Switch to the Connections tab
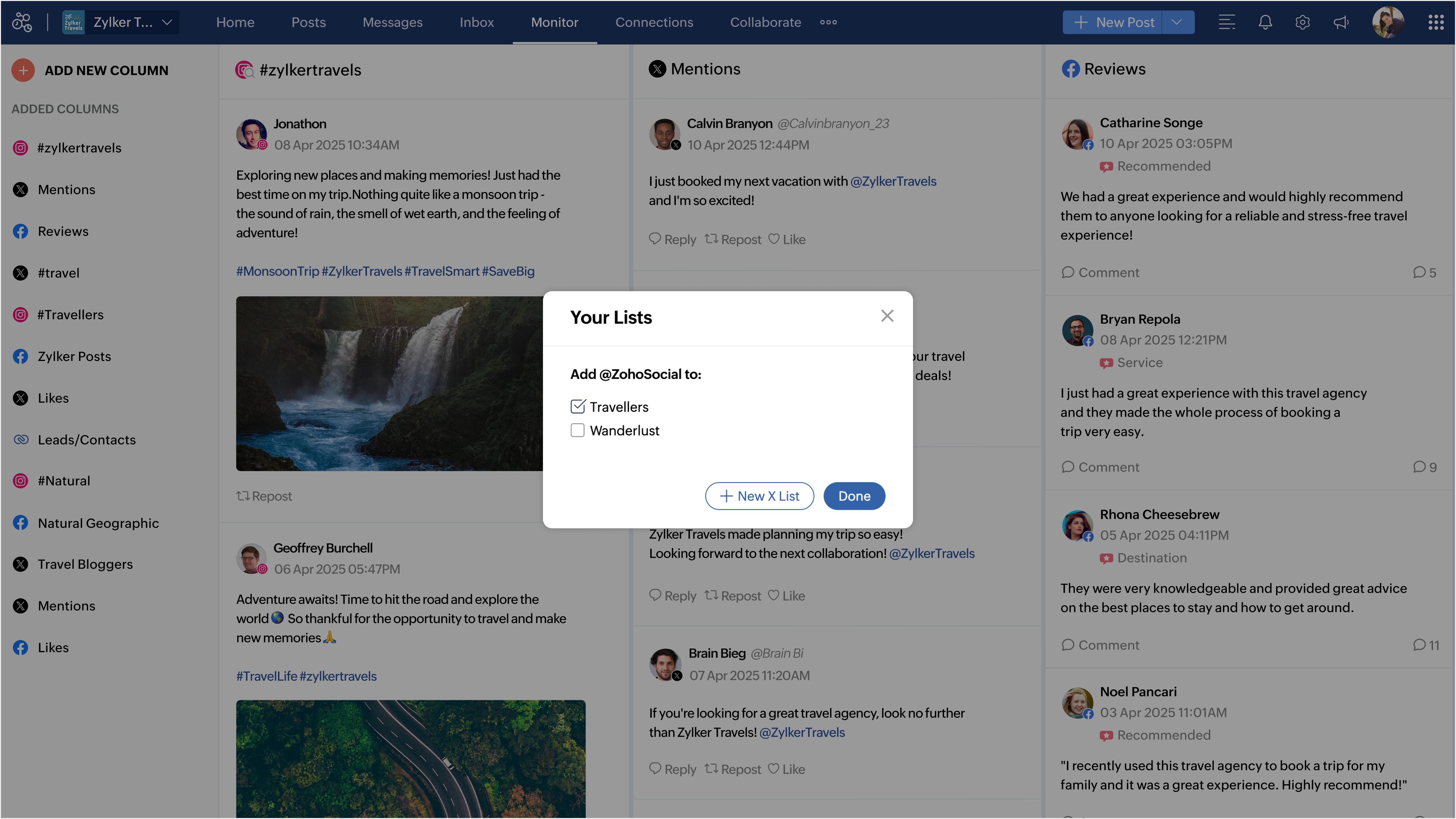 (x=654, y=22)
